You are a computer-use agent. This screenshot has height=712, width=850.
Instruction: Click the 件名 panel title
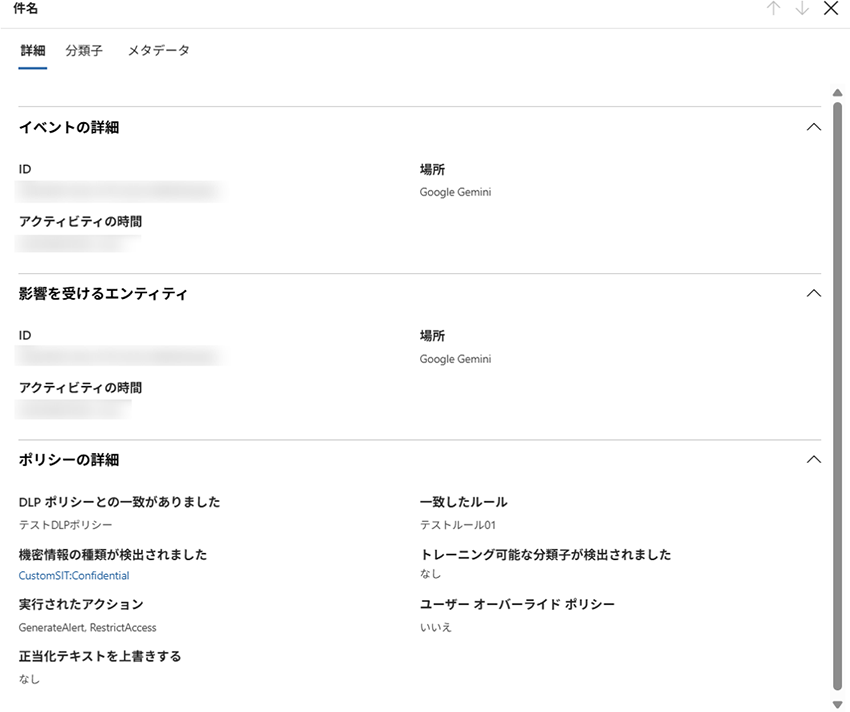(26, 9)
